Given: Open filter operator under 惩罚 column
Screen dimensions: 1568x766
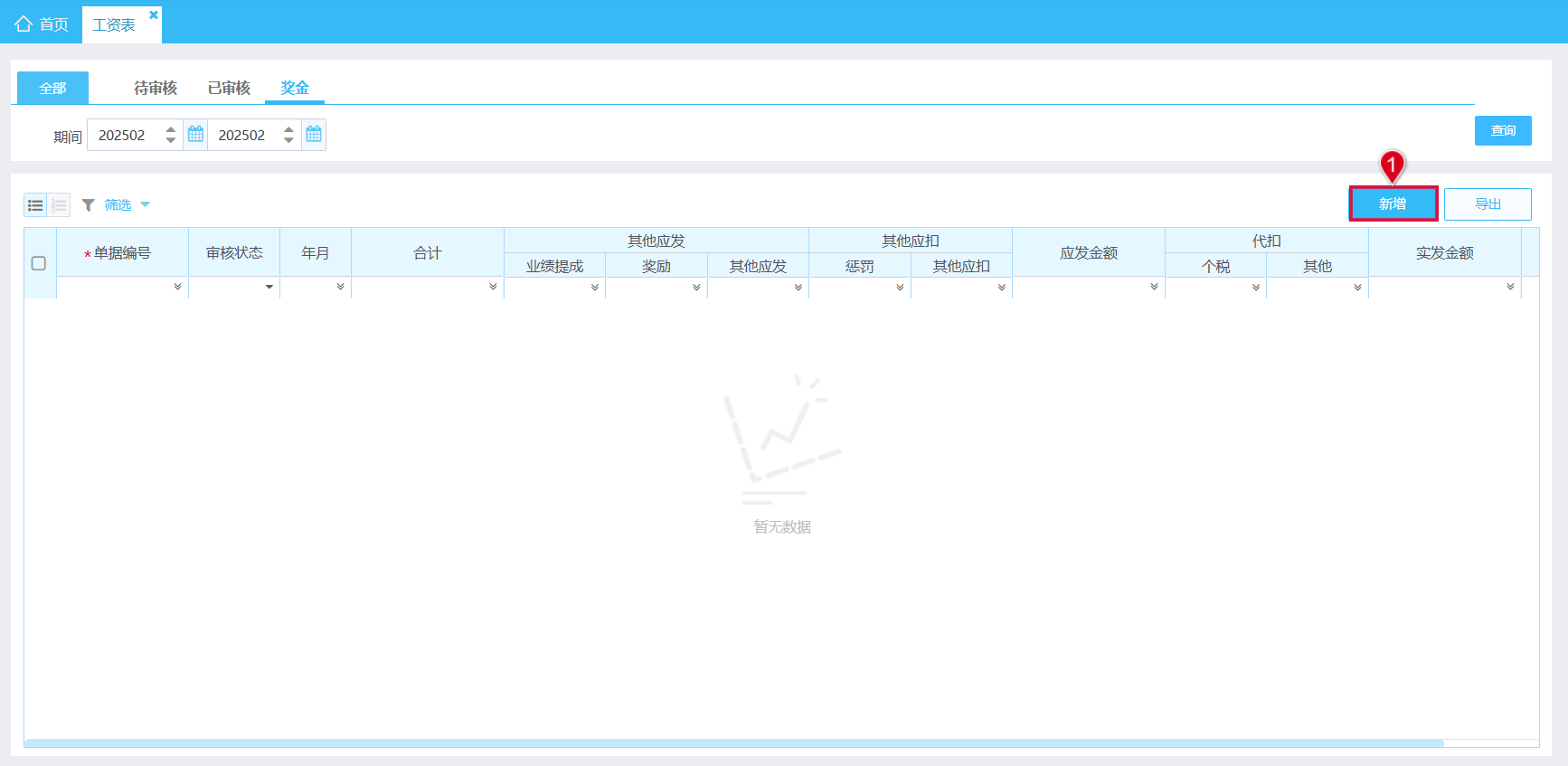Looking at the screenshot, I should click(900, 288).
